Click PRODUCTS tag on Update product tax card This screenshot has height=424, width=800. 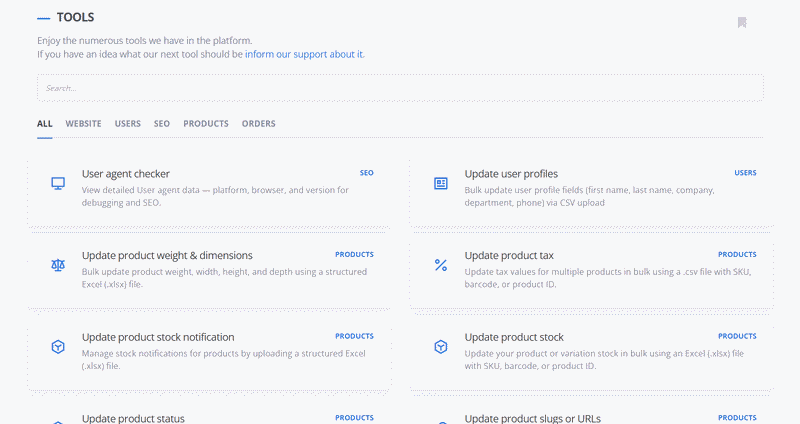point(737,255)
